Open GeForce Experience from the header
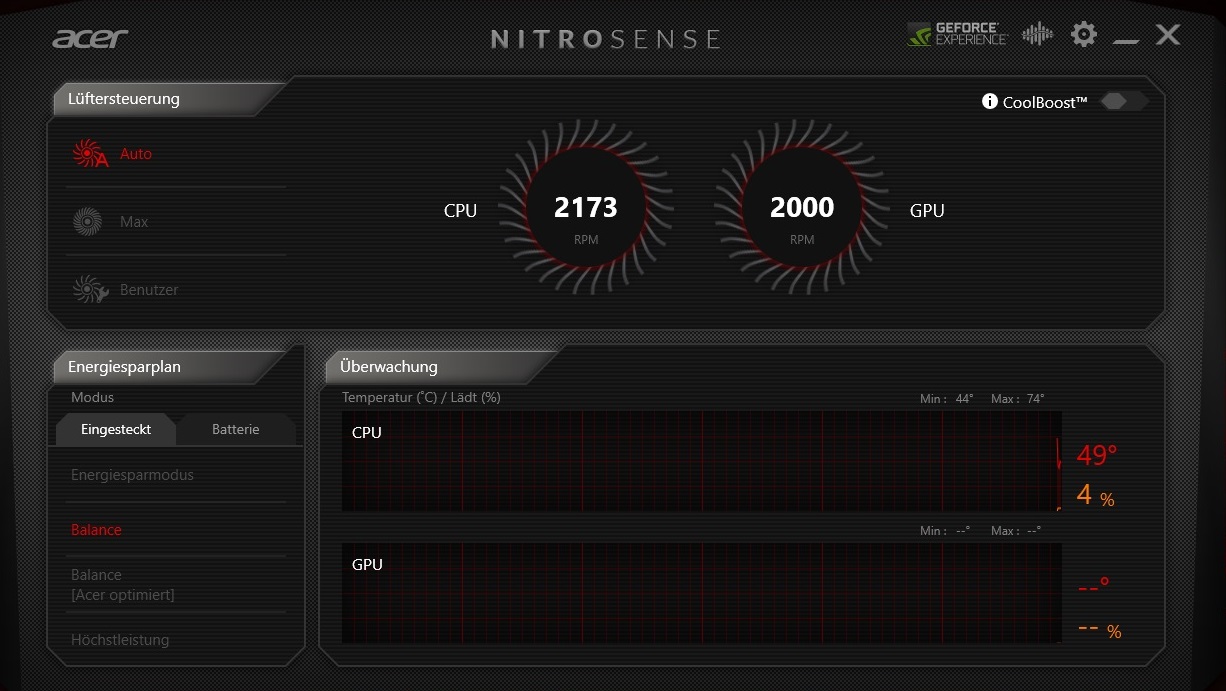The height and width of the screenshot is (691, 1226). click(957, 35)
